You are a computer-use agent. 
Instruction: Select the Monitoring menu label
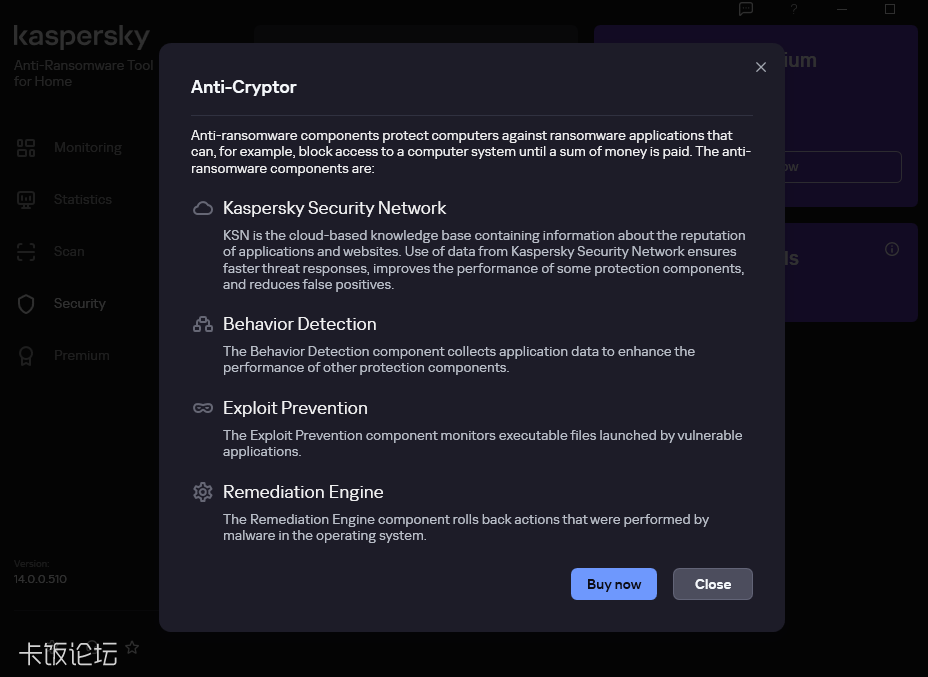(x=88, y=148)
